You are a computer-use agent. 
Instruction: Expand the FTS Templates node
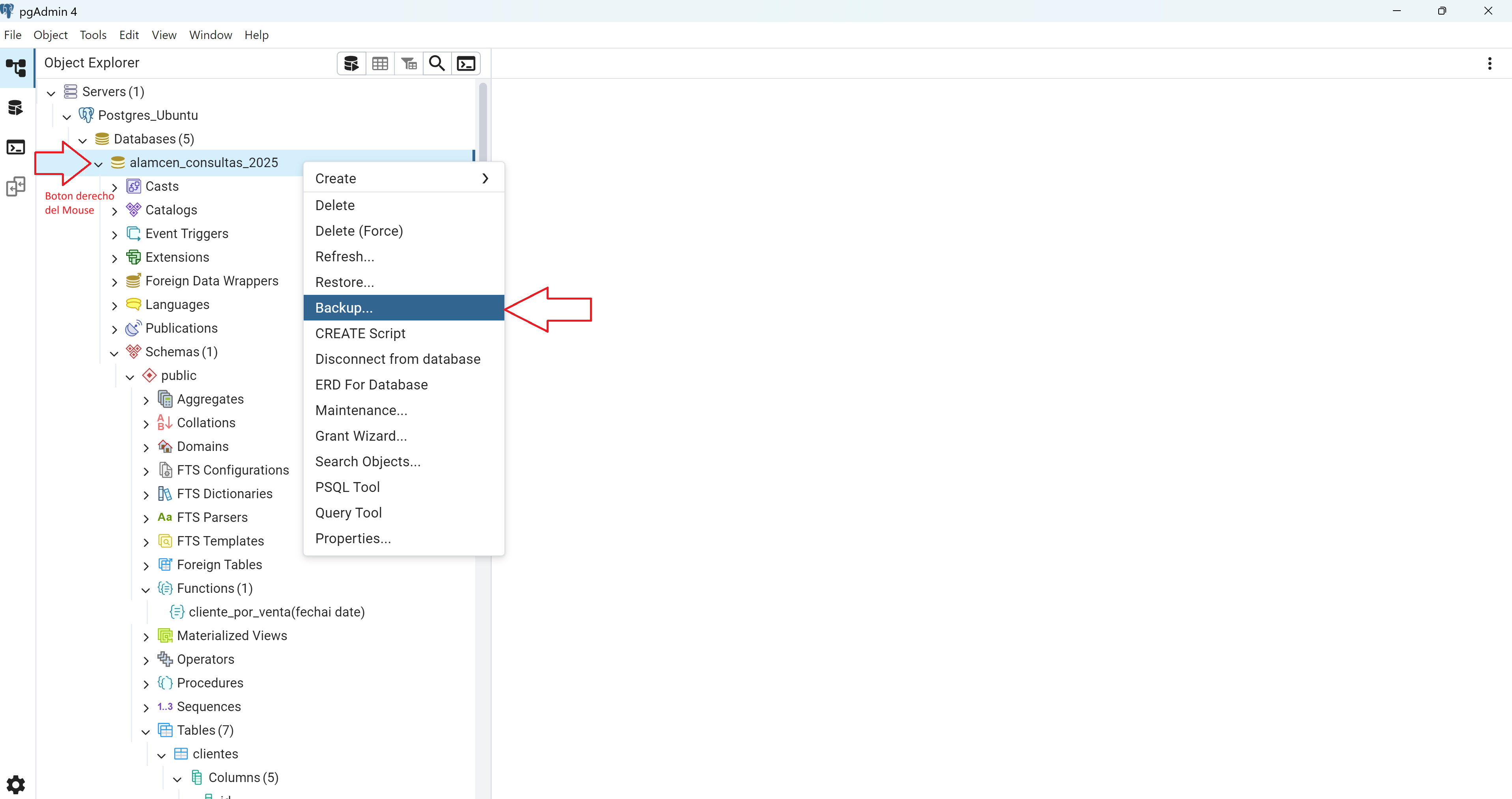(146, 542)
